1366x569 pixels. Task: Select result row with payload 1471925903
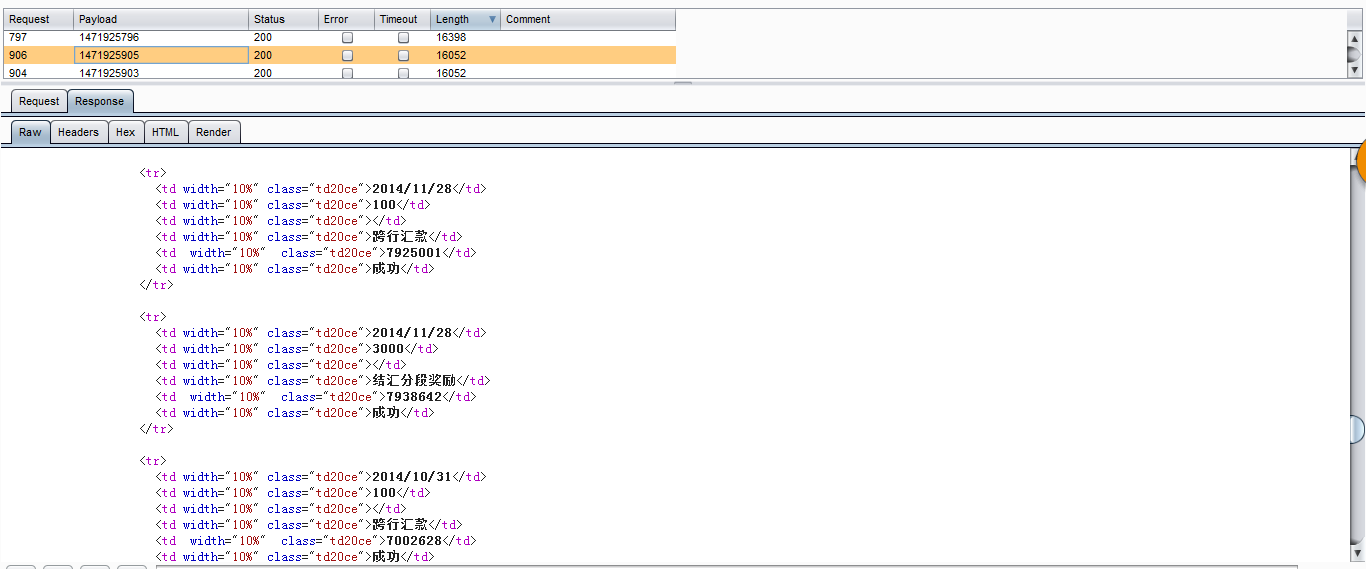coord(340,73)
